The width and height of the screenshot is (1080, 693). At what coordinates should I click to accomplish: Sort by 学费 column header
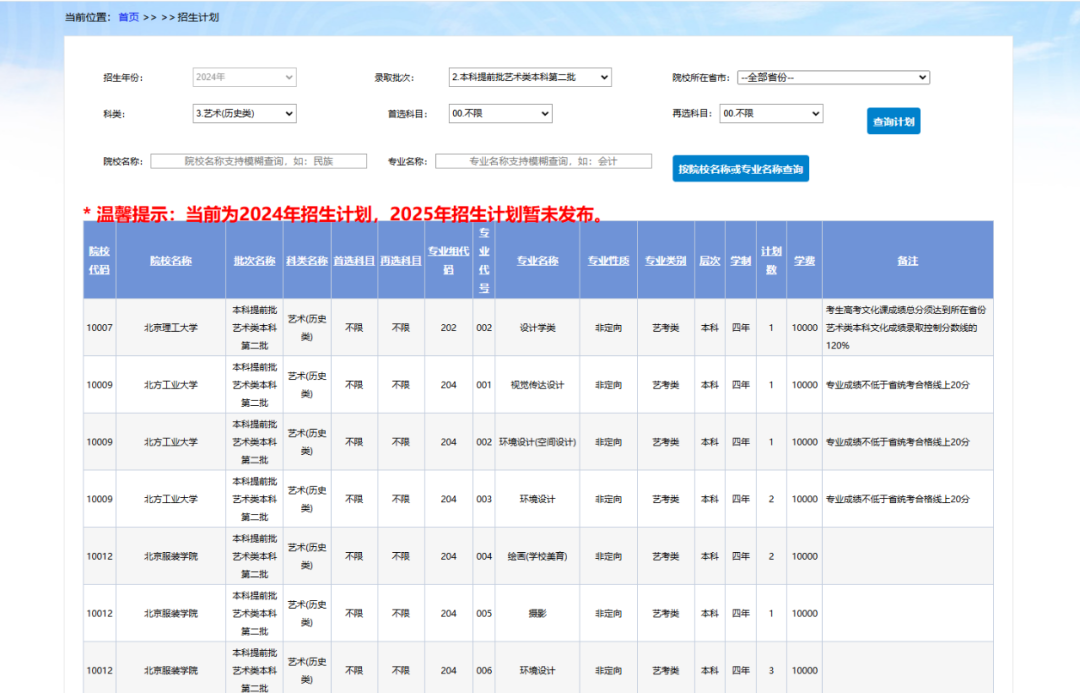click(804, 261)
